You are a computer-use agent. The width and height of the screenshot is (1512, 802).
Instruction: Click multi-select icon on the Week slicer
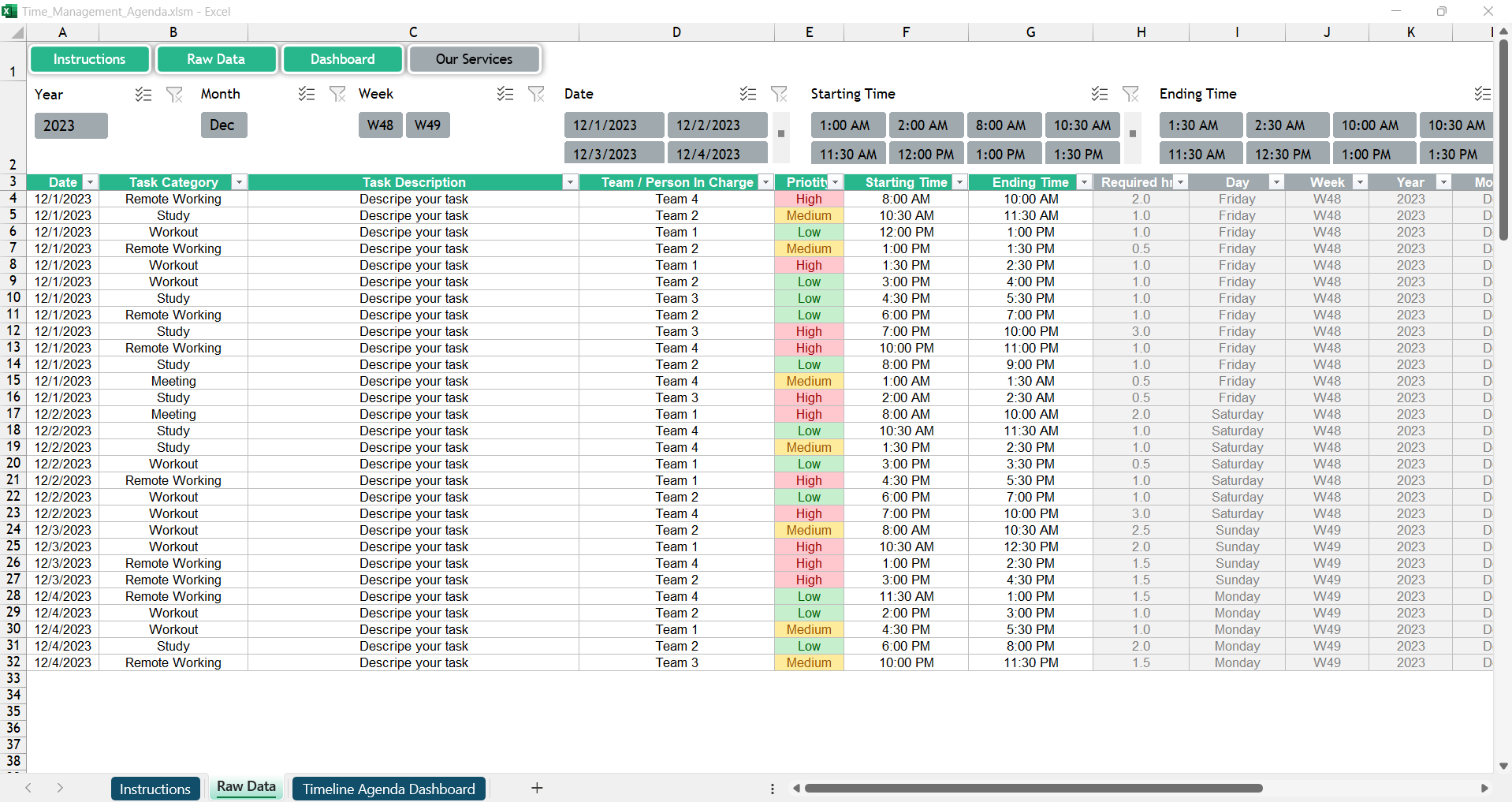coord(505,95)
